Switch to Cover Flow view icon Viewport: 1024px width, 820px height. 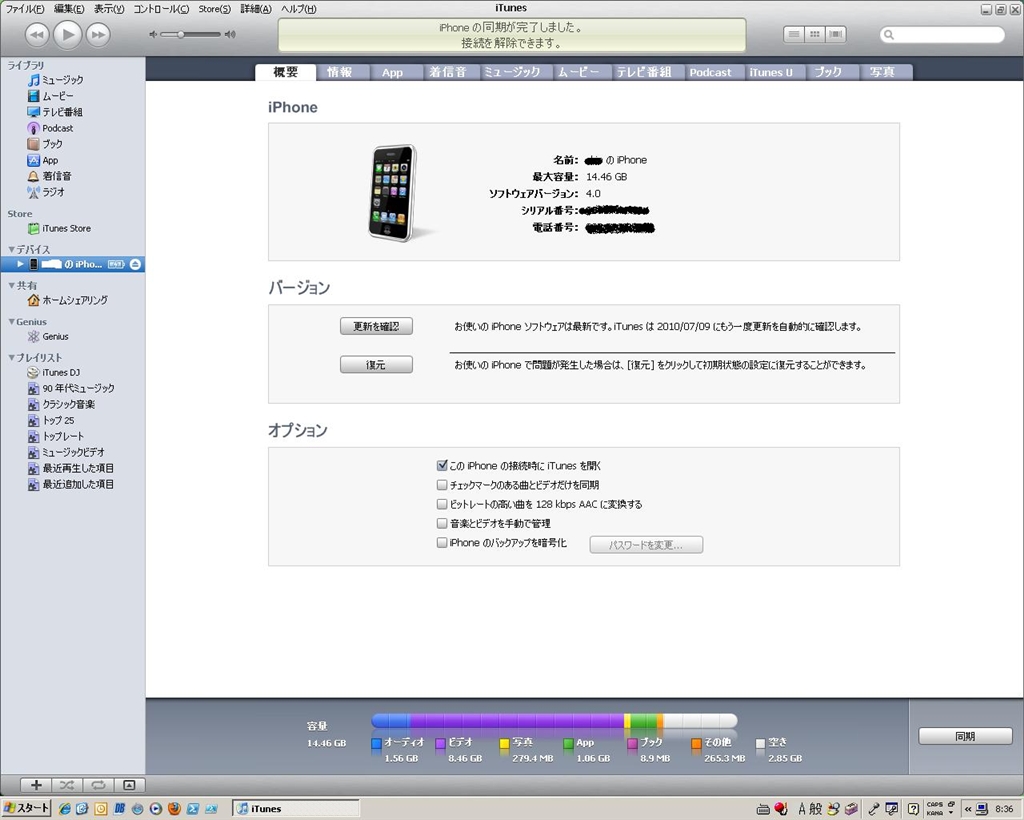pos(835,35)
